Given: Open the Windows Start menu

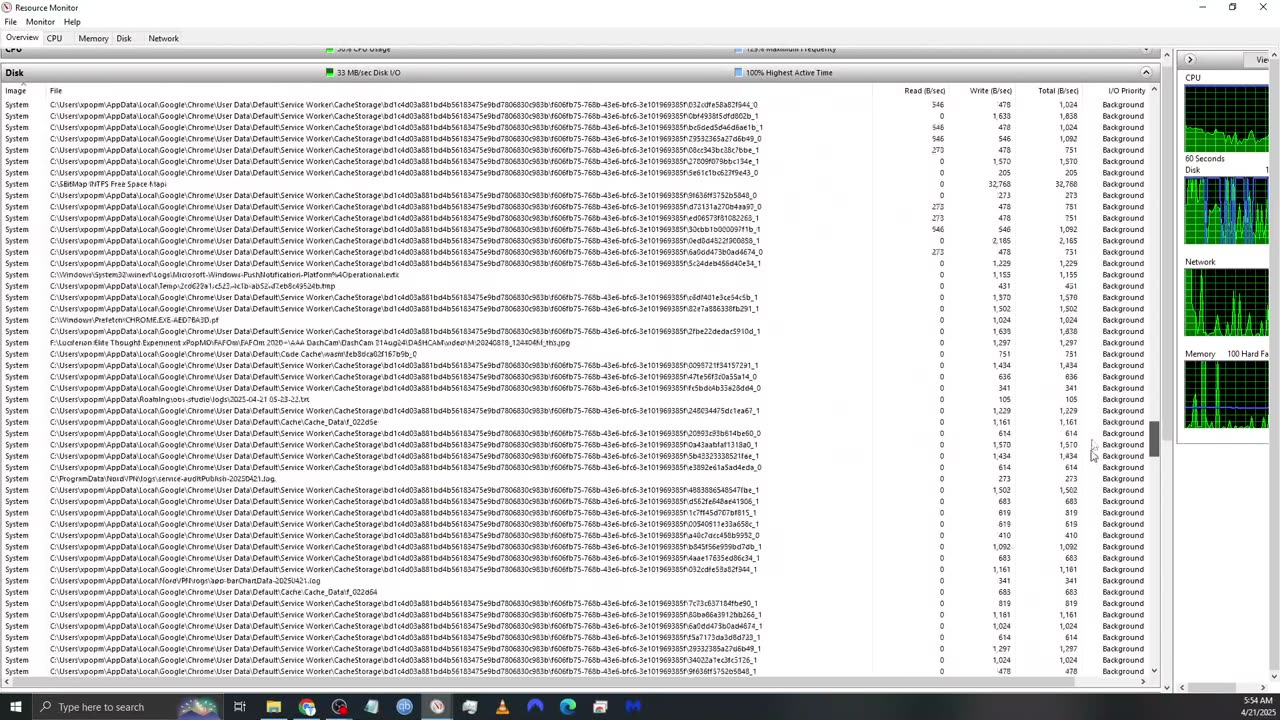Looking at the screenshot, I should pyautogui.click(x=15, y=707).
